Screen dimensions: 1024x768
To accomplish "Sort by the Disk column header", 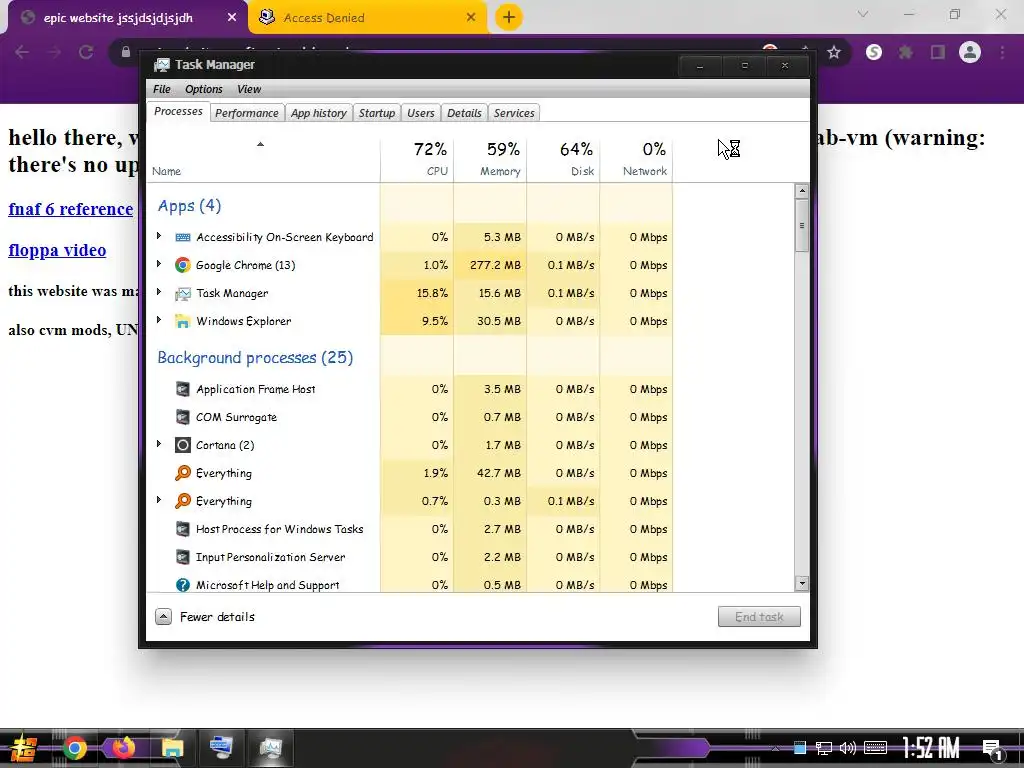I will click(563, 159).
